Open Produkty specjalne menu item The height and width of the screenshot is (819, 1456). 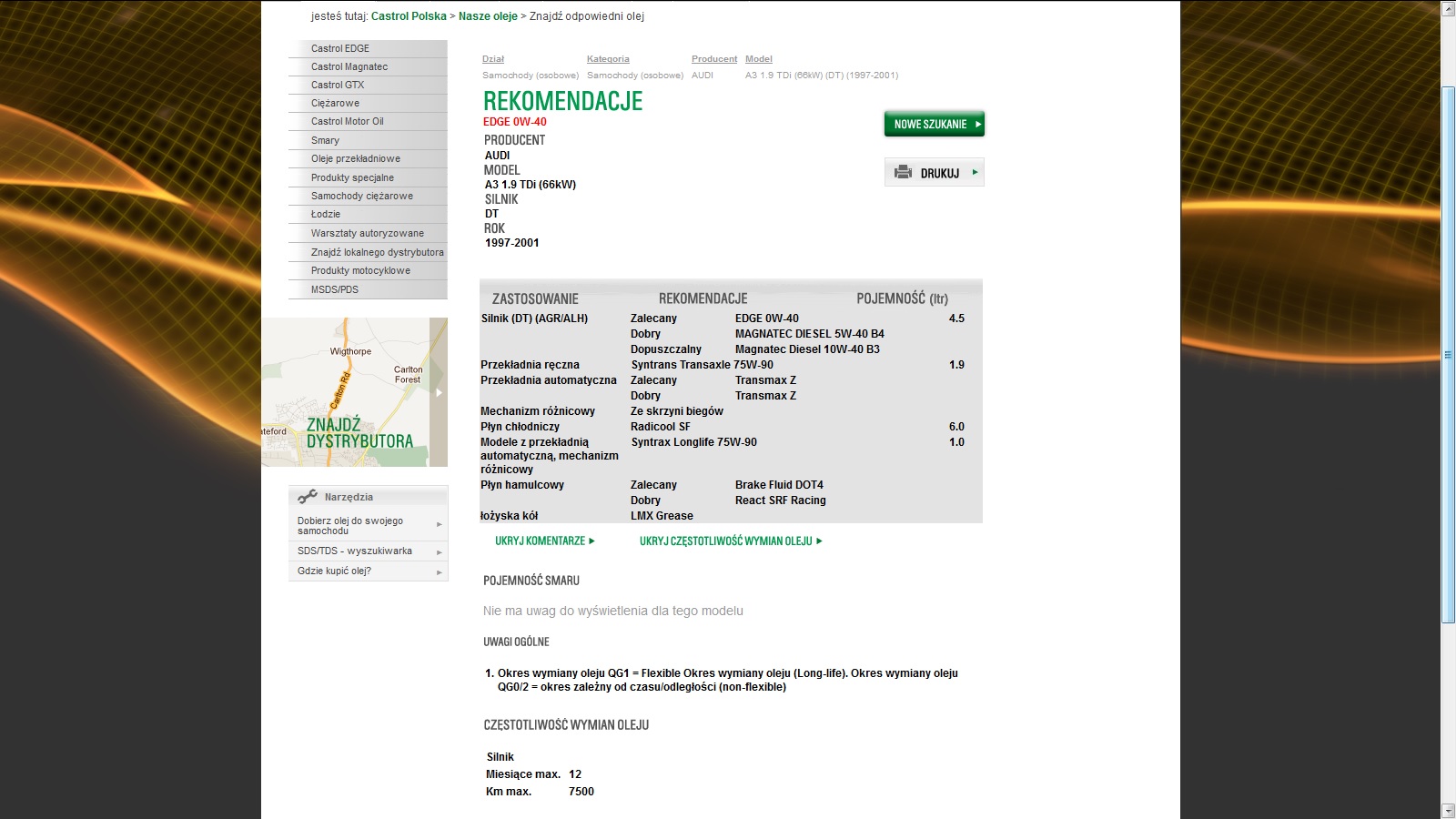pos(368,177)
